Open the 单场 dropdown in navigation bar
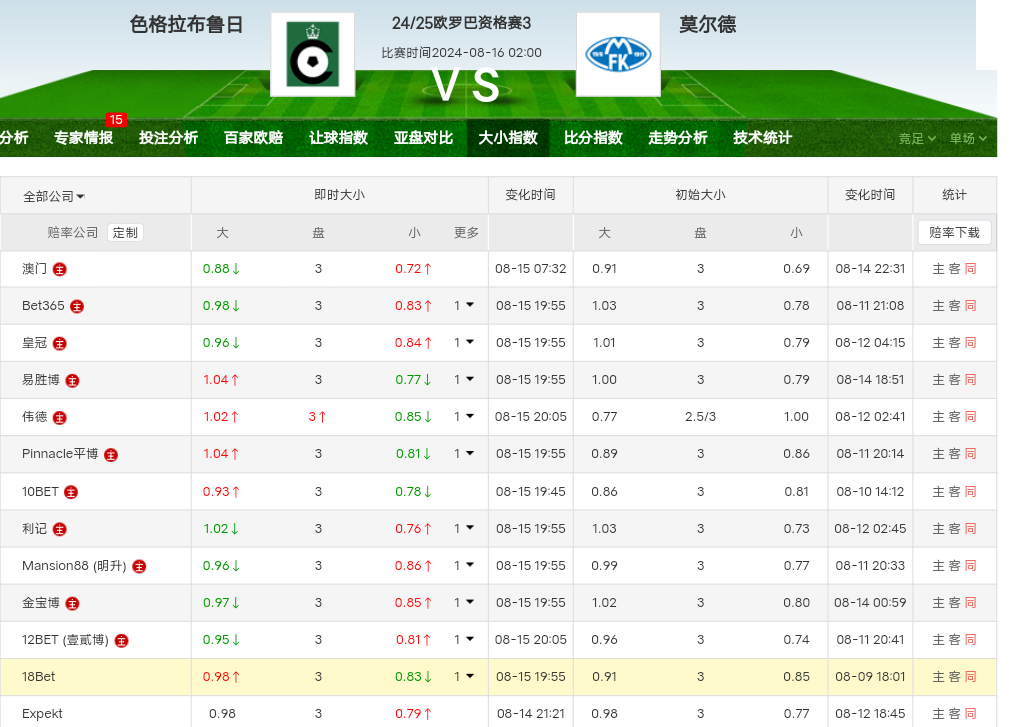Viewport: 1015px width, 727px height. [968, 138]
